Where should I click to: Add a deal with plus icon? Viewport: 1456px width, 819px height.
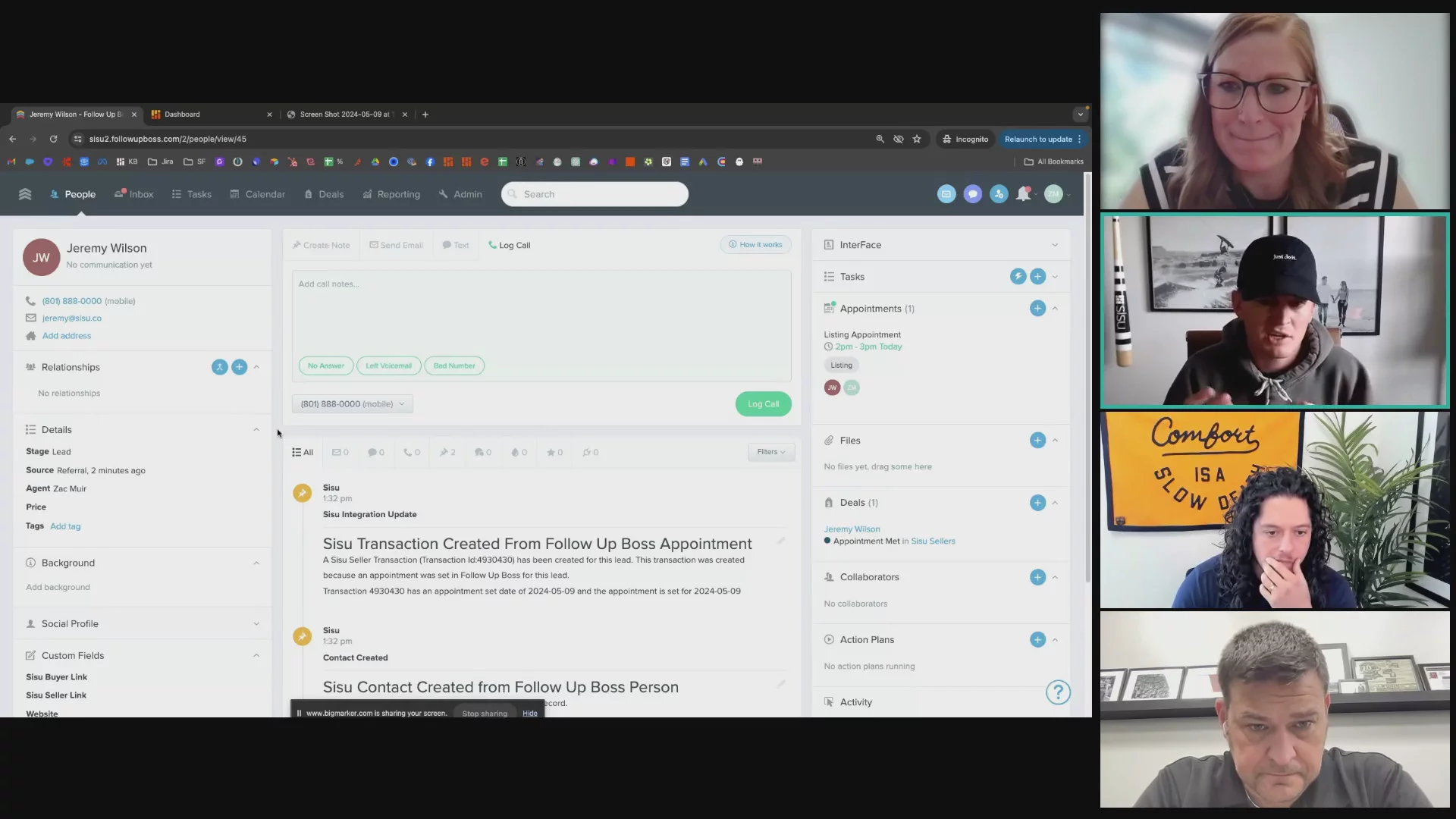coord(1038,503)
